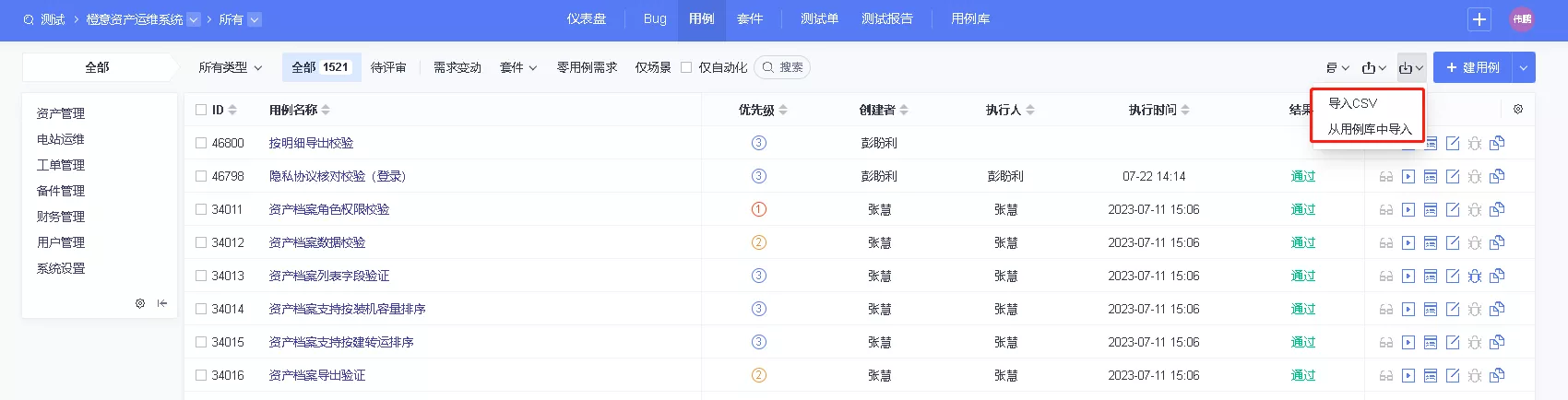This screenshot has width=1568, height=400.
Task: Open the results icon for case 34014
Action: pyautogui.click(x=1431, y=309)
